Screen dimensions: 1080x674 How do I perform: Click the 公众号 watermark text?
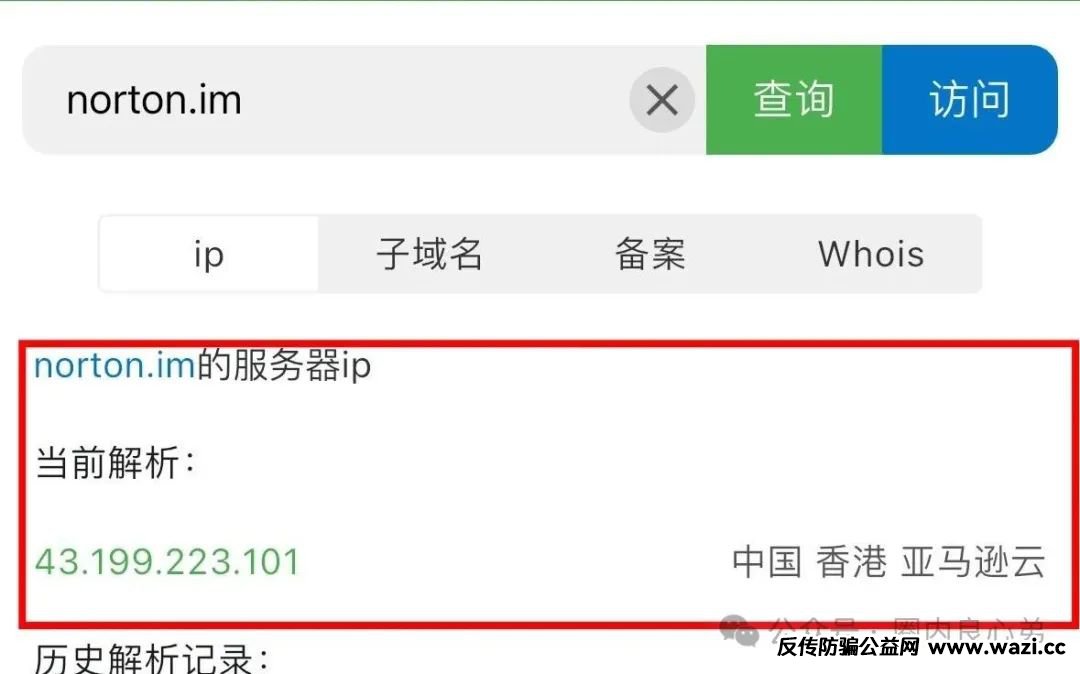[x=813, y=628]
